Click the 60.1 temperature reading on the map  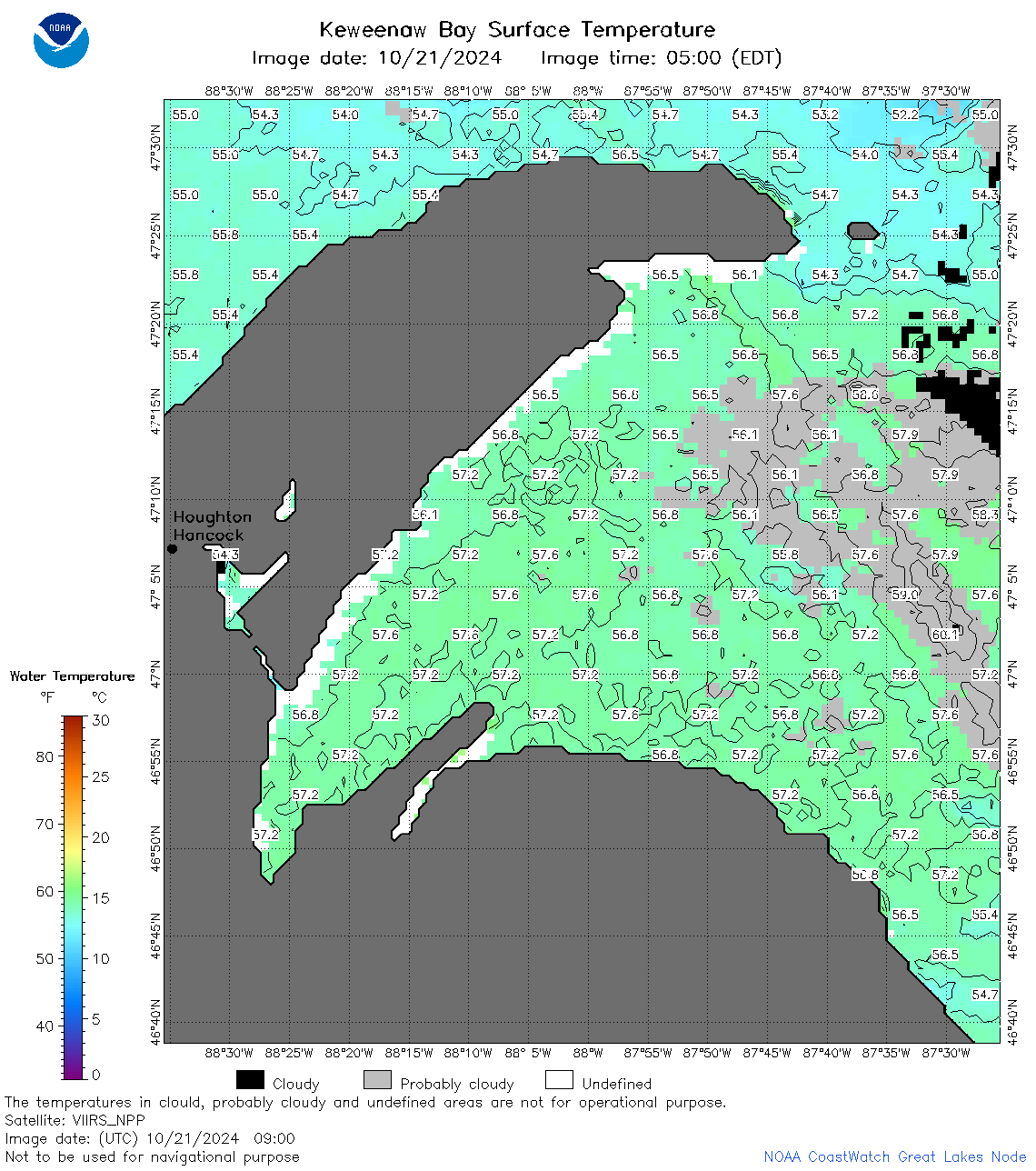point(945,635)
